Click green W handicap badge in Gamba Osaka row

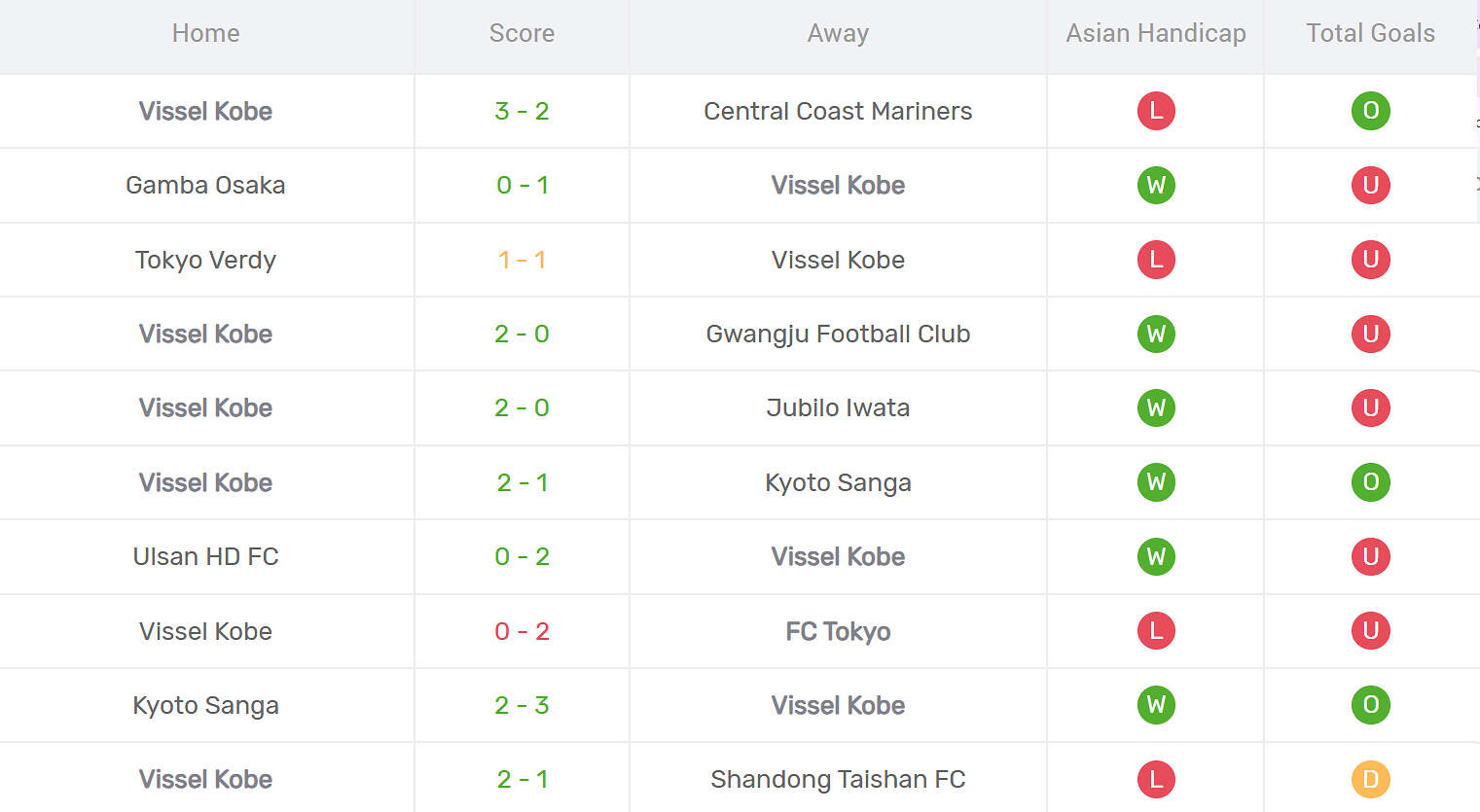tap(1156, 185)
